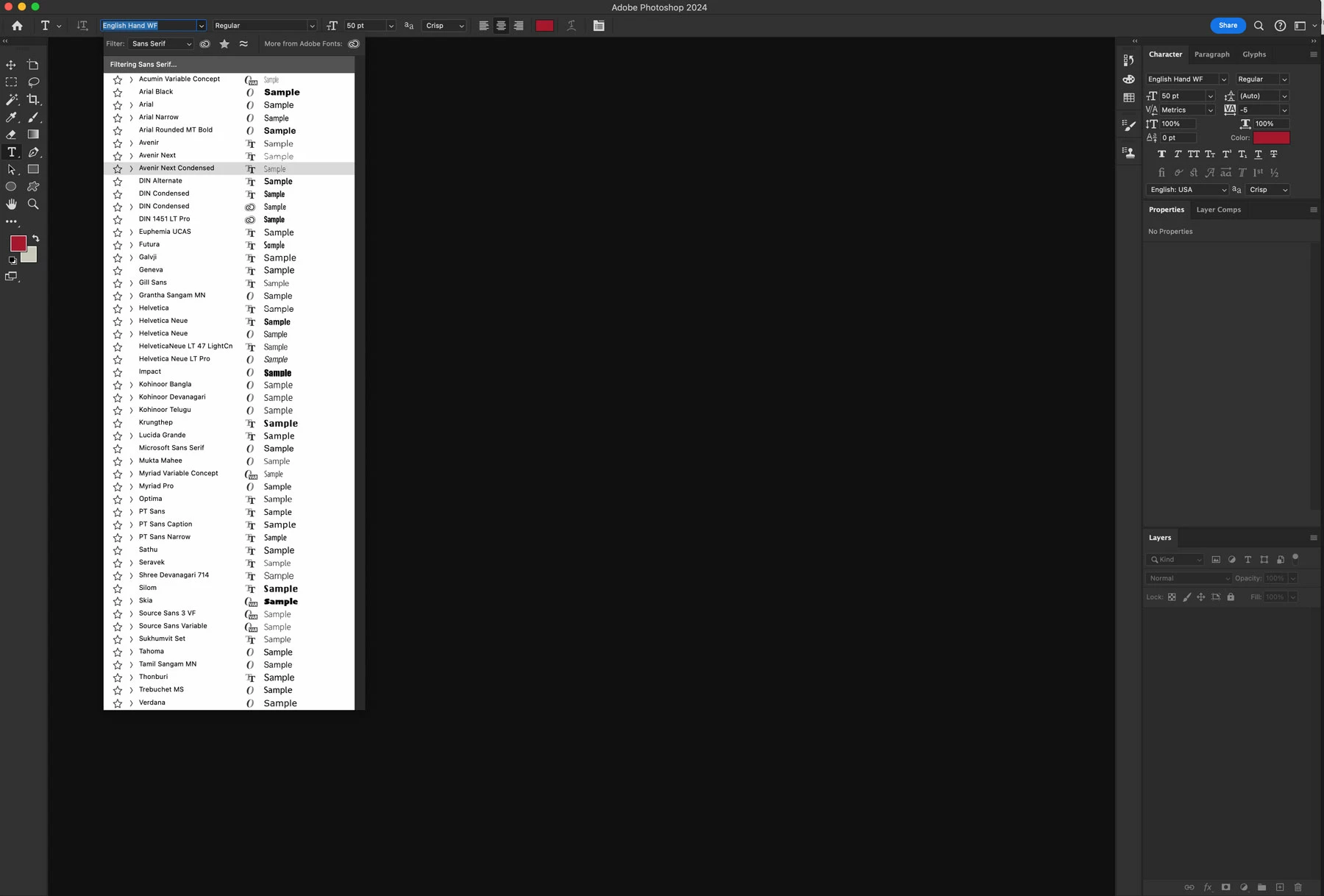Toggle Character and Paragraph panels button

[x=599, y=26]
